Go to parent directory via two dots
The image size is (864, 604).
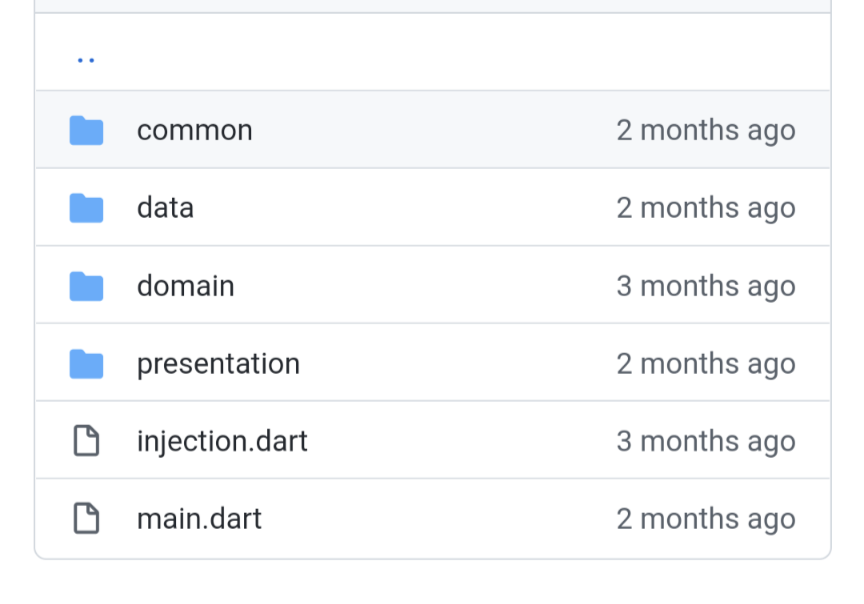coord(86,59)
